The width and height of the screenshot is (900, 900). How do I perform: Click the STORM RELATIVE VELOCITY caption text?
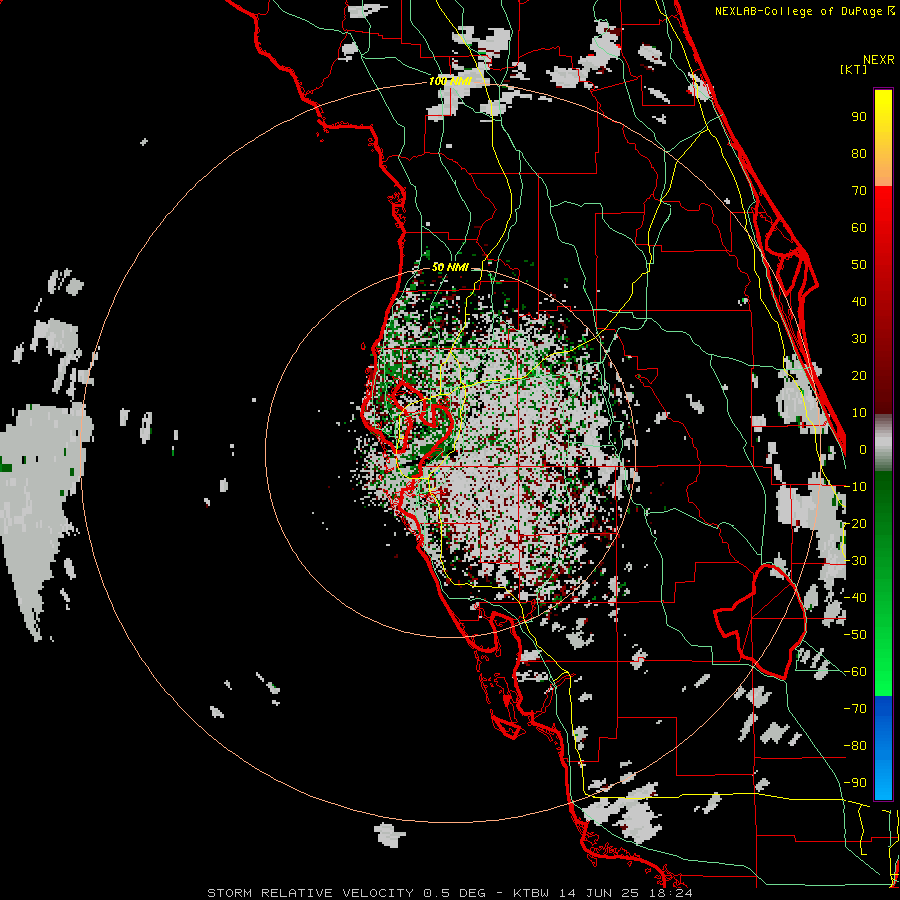(x=310, y=893)
